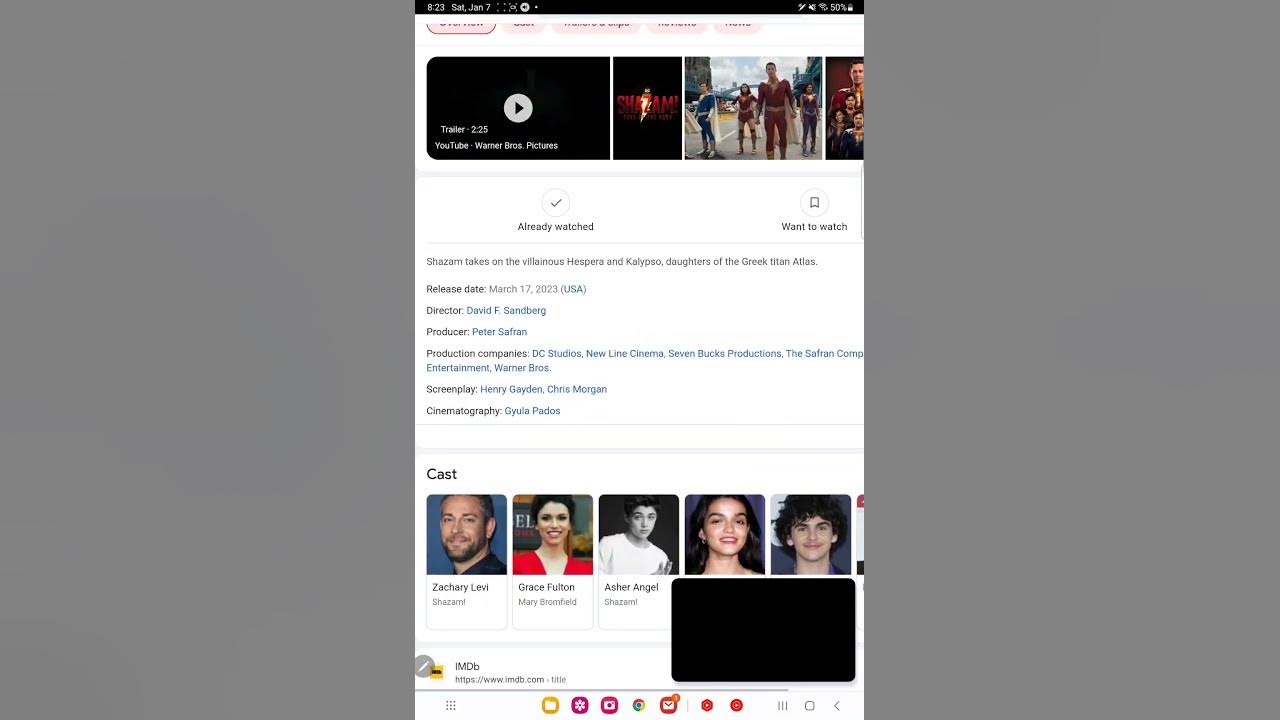This screenshot has height=720, width=1280.
Task: Click the 'Trailer · 2:25' label
Action: (x=464, y=130)
